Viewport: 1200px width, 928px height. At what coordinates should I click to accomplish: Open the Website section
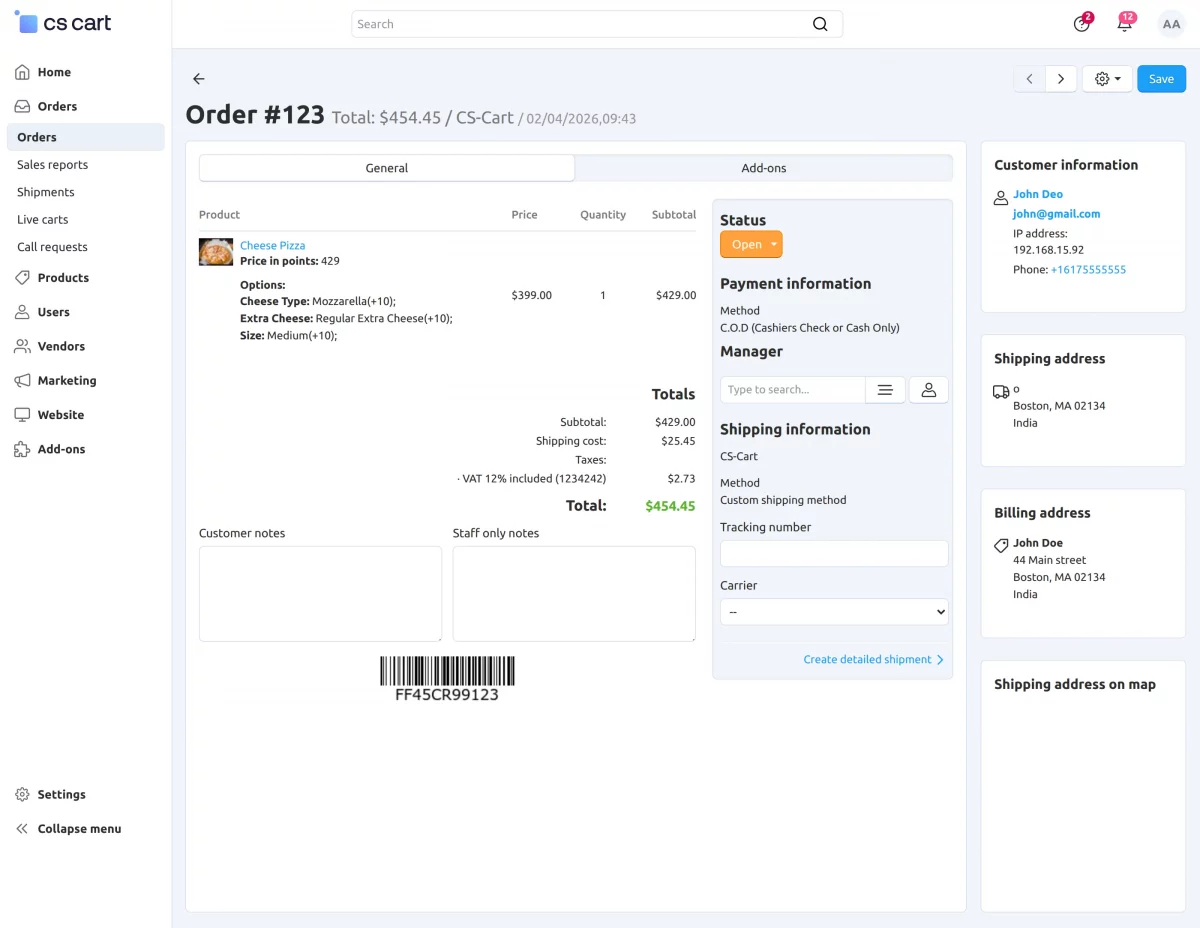click(61, 414)
